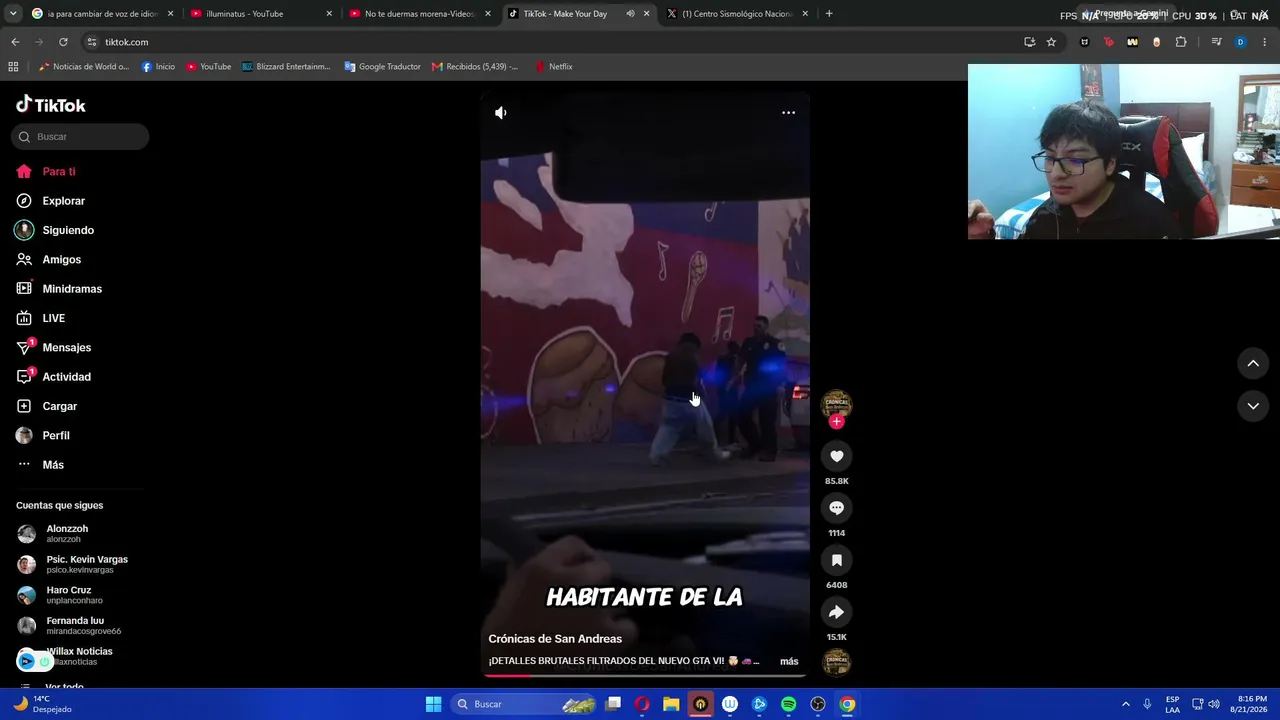Install the app via address bar icon
Screen dimensions: 1280x720
(1029, 42)
